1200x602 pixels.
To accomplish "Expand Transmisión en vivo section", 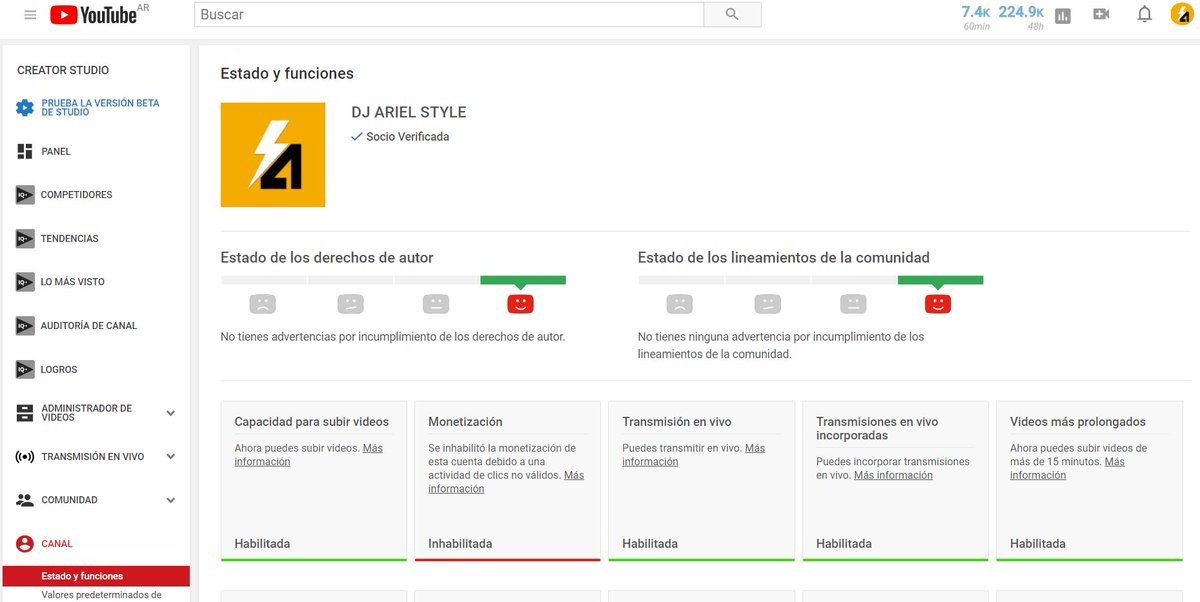I will 171,457.
